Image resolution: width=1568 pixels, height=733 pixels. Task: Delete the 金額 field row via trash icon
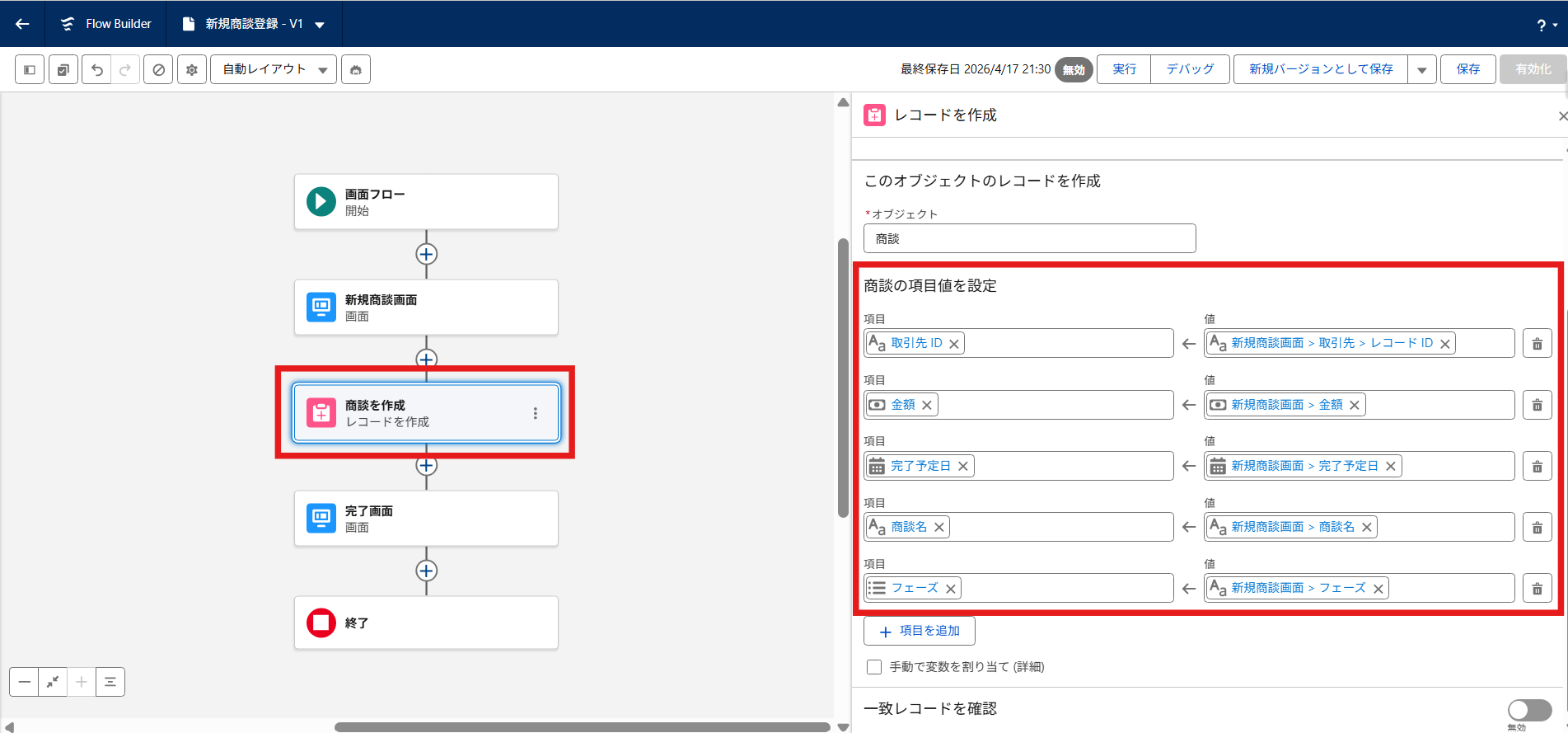pyautogui.click(x=1537, y=404)
